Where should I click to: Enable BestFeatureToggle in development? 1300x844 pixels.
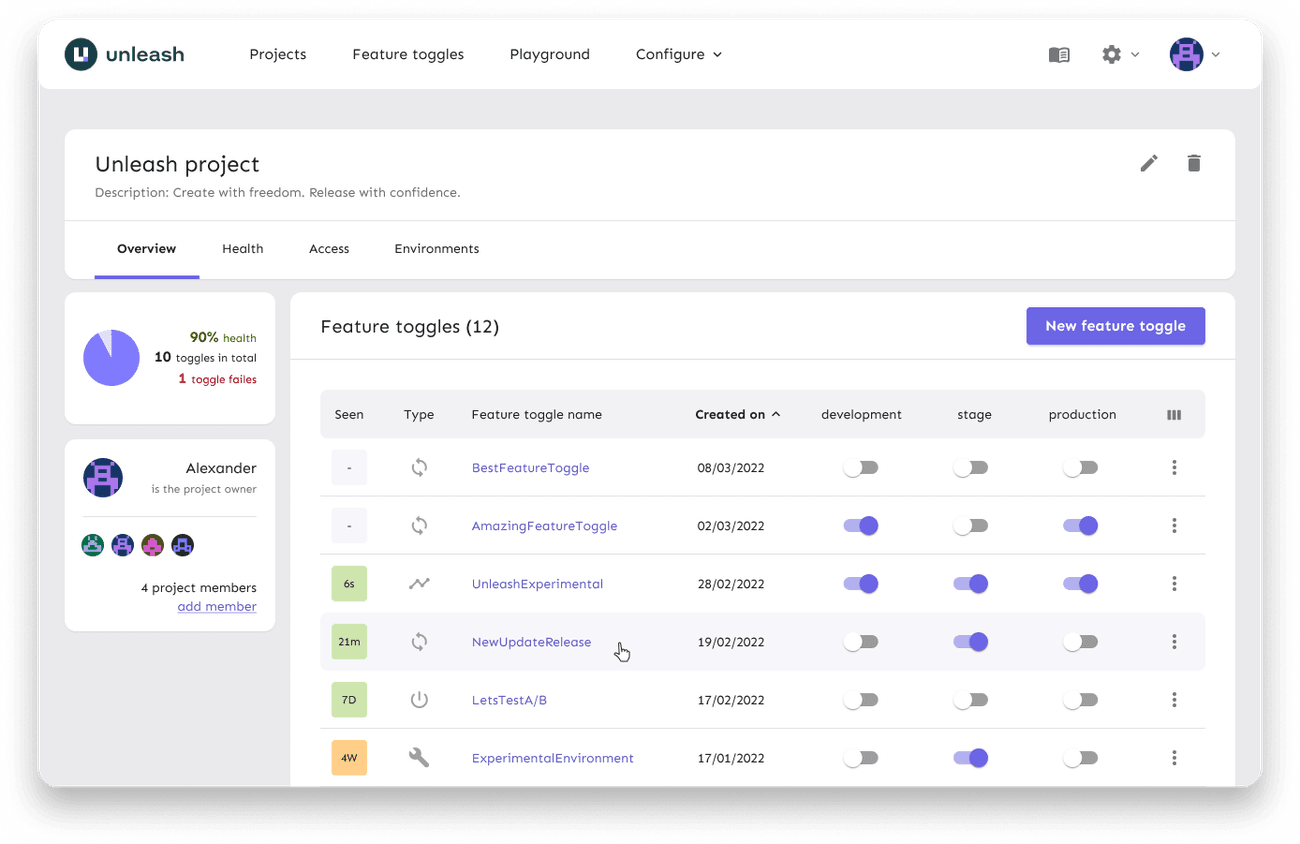coord(860,468)
